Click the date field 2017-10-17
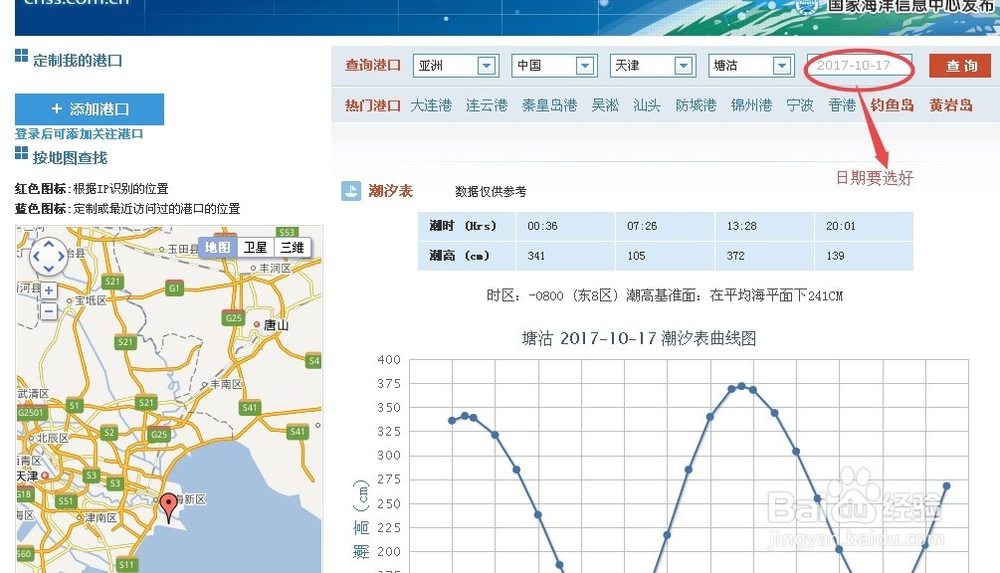 coord(859,66)
